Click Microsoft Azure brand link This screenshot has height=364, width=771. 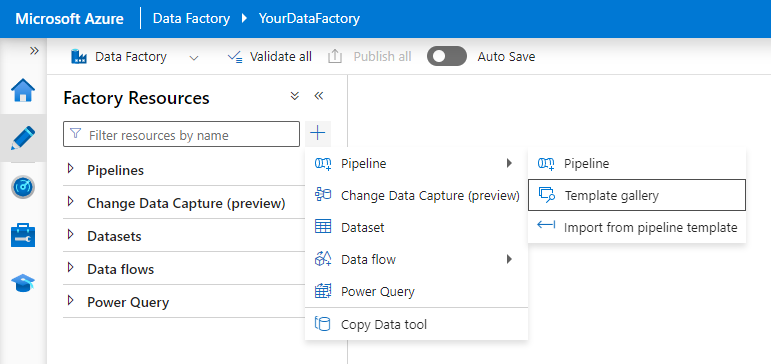(69, 19)
